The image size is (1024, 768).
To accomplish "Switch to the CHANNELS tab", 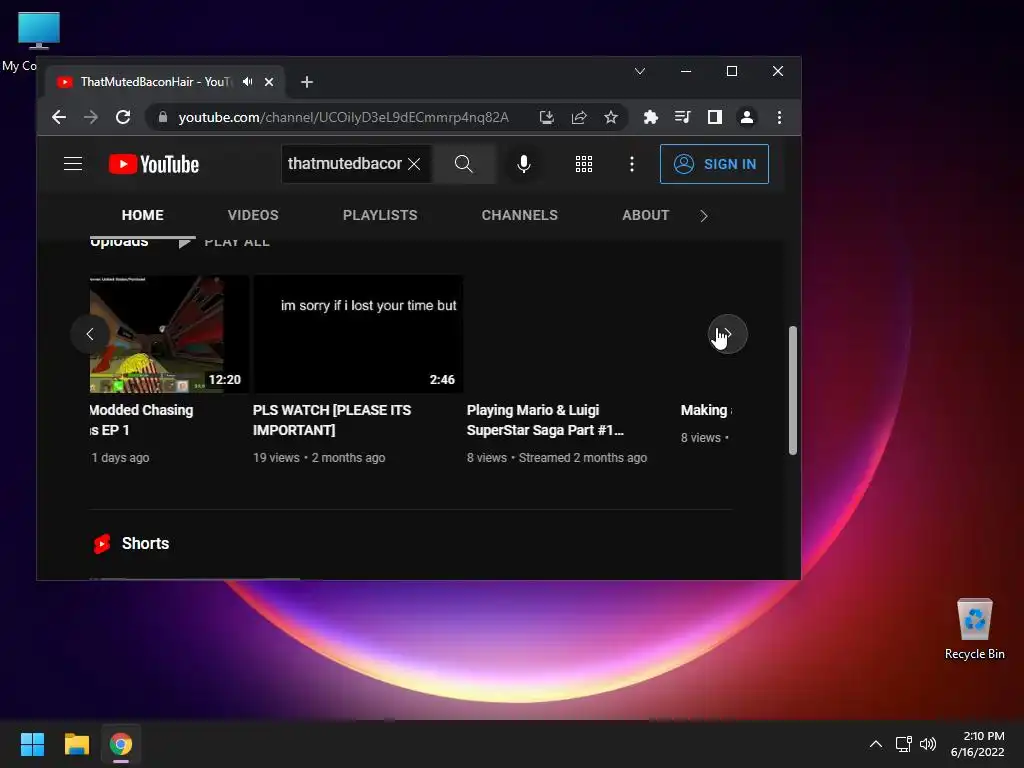I will (x=520, y=215).
